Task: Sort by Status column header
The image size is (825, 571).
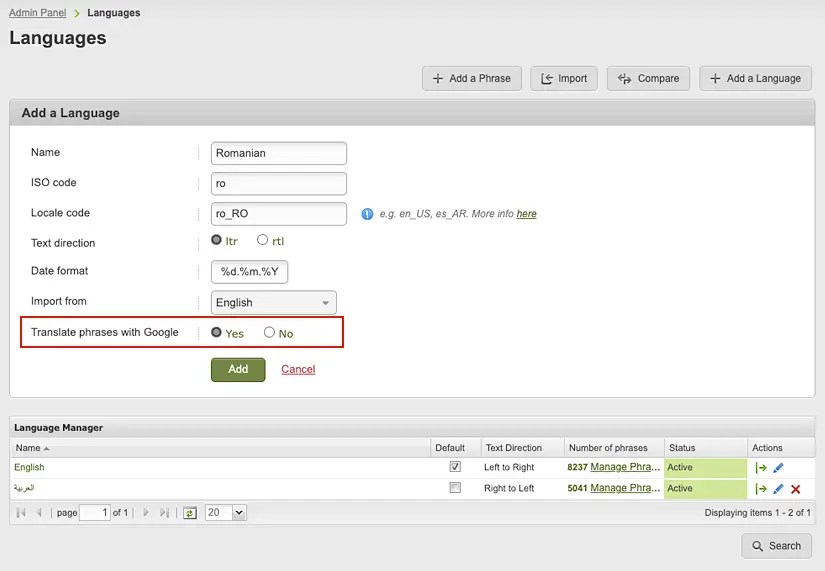Action: 706,448
